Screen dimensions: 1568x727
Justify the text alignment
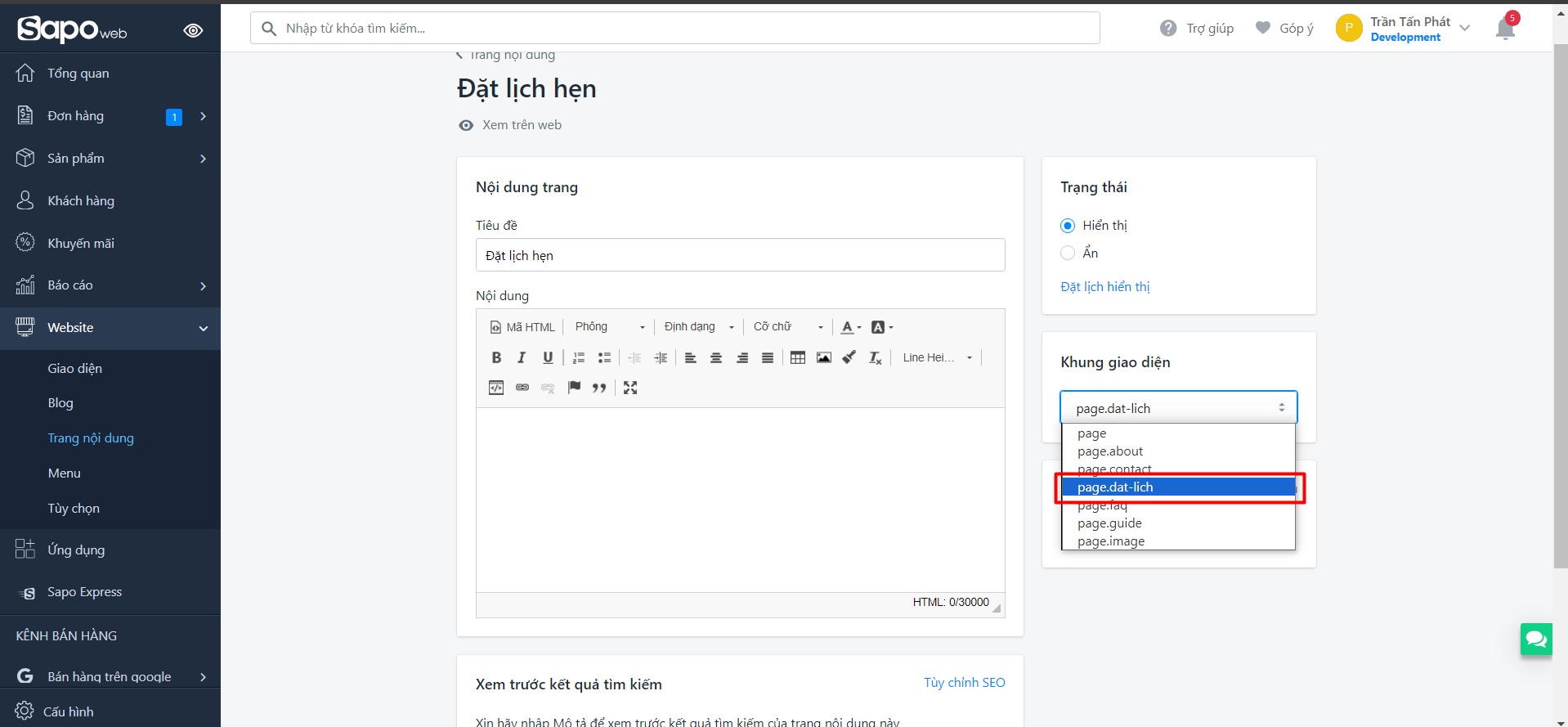(768, 357)
